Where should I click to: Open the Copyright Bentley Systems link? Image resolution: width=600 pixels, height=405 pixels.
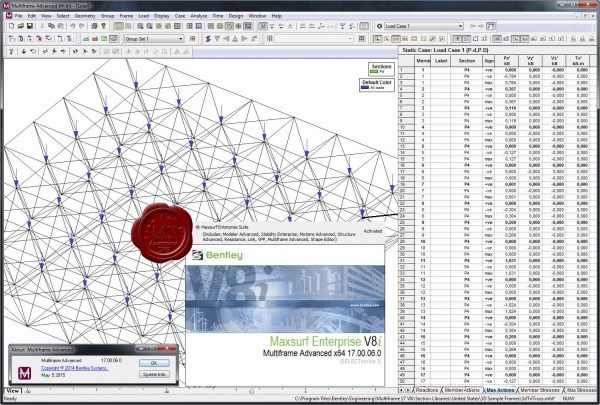click(75, 368)
